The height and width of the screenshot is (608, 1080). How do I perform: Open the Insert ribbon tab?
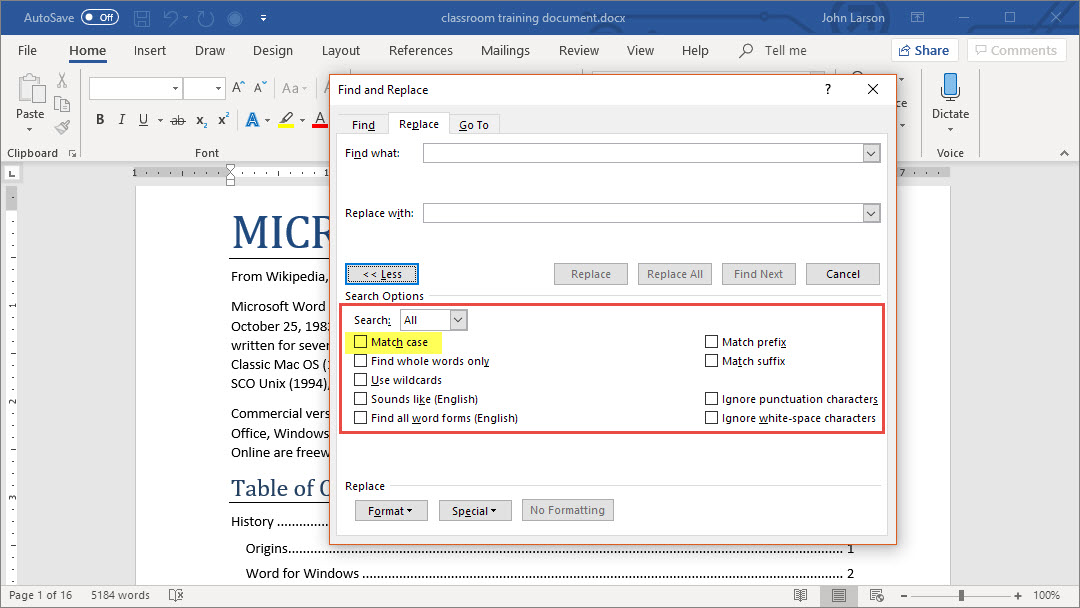(x=150, y=51)
